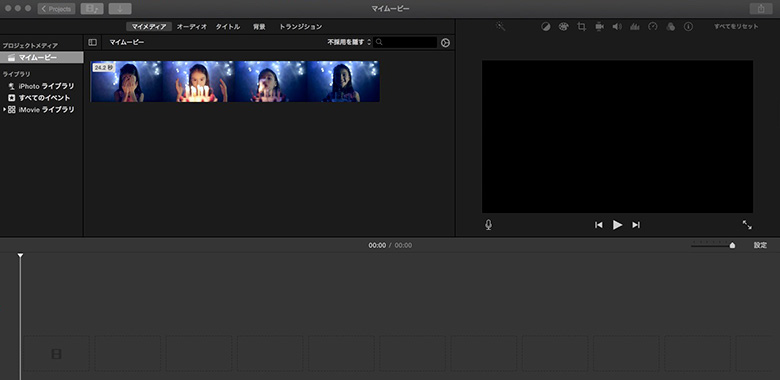780x380 pixels.
Task: Switch to the 背景 tab
Action: click(259, 27)
